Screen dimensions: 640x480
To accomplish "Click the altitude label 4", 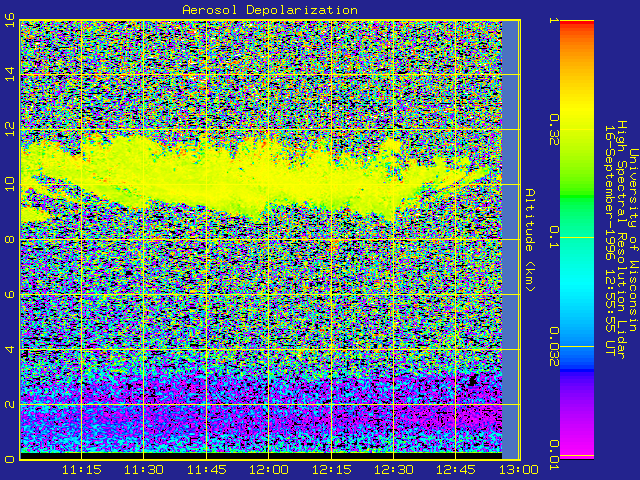I will (x=10, y=349).
